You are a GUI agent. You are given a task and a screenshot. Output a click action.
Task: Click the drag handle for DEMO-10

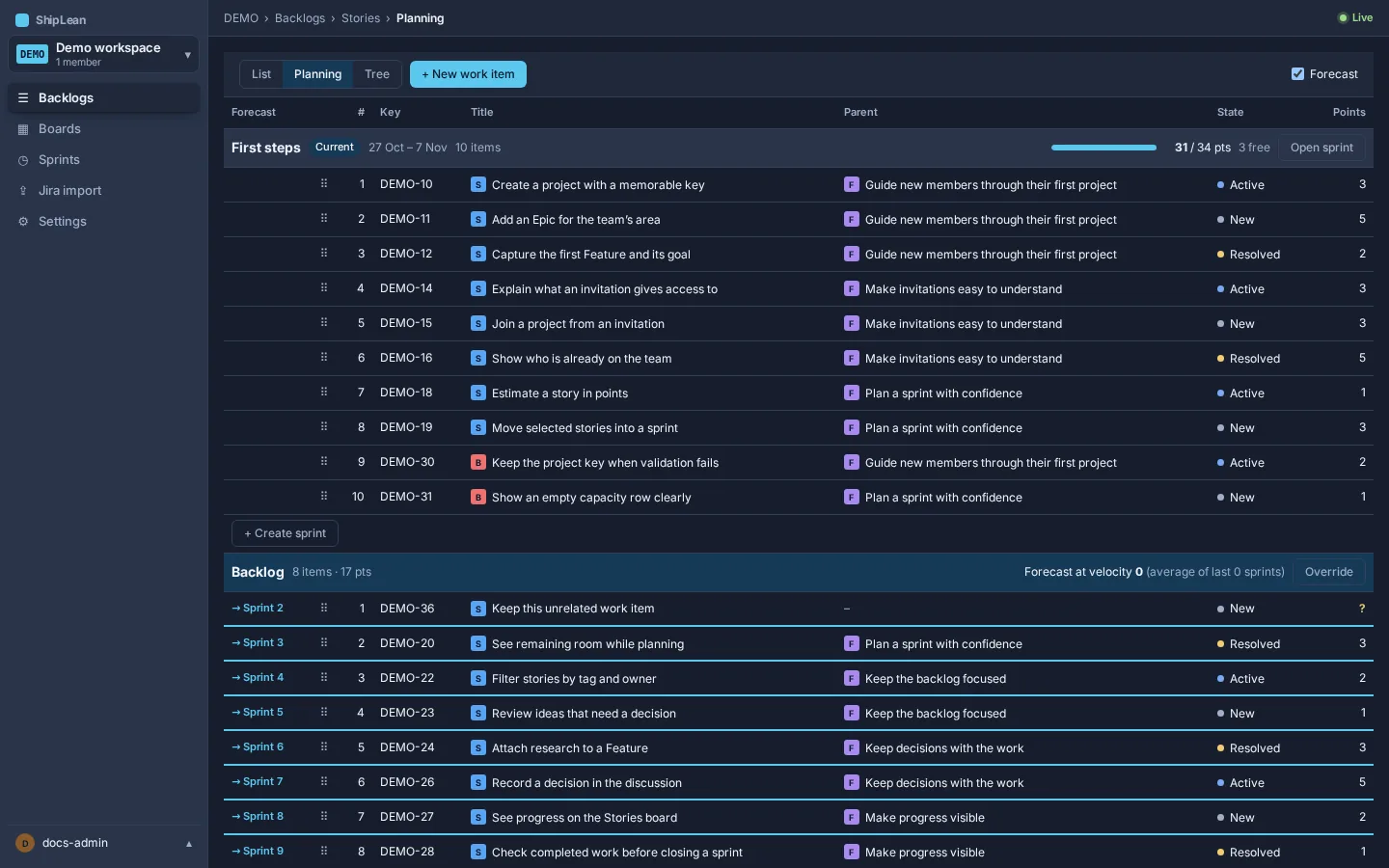[x=324, y=183]
